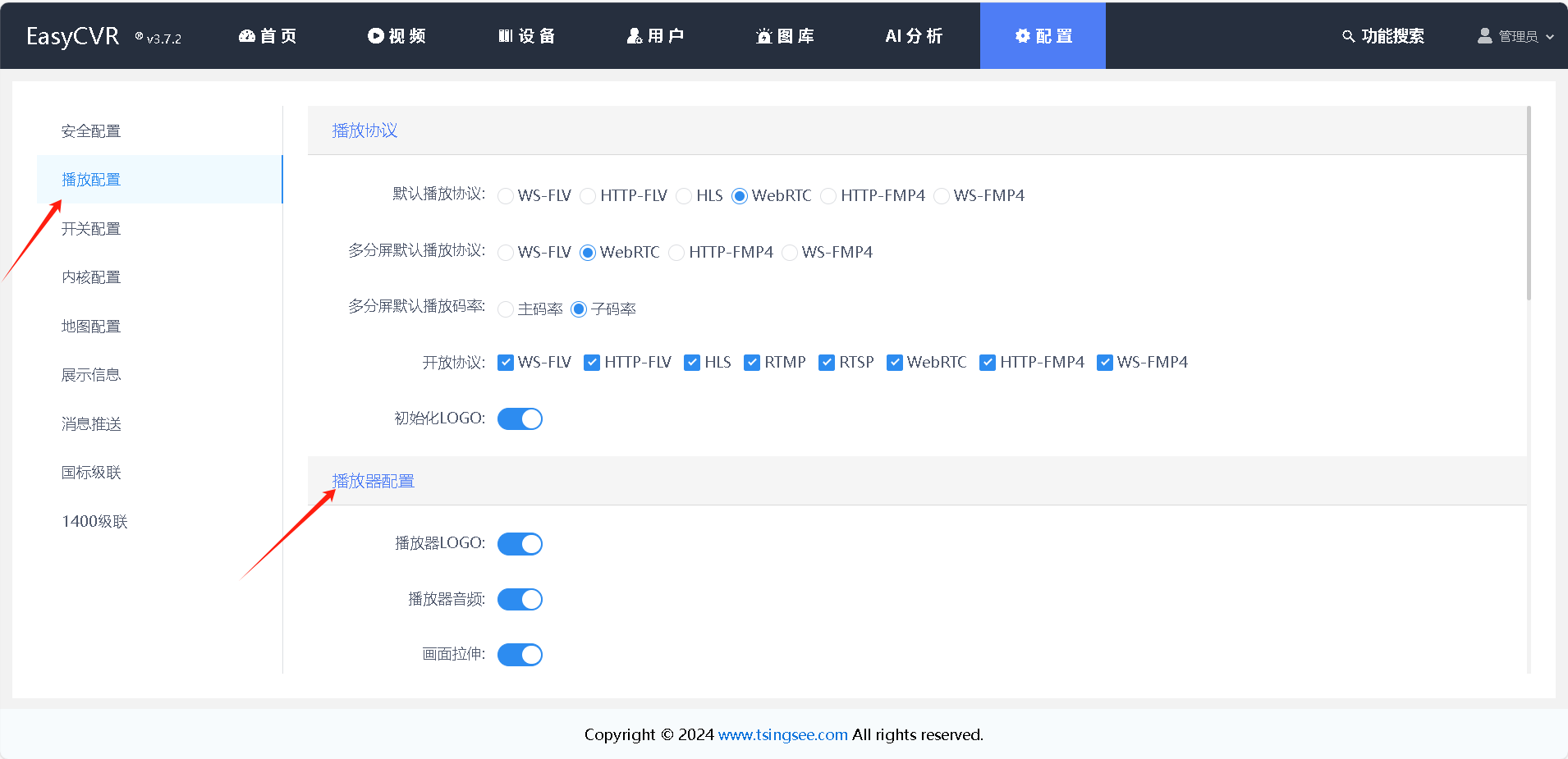Open the 设备 device management icon
The width and height of the screenshot is (1568, 759).
point(507,35)
